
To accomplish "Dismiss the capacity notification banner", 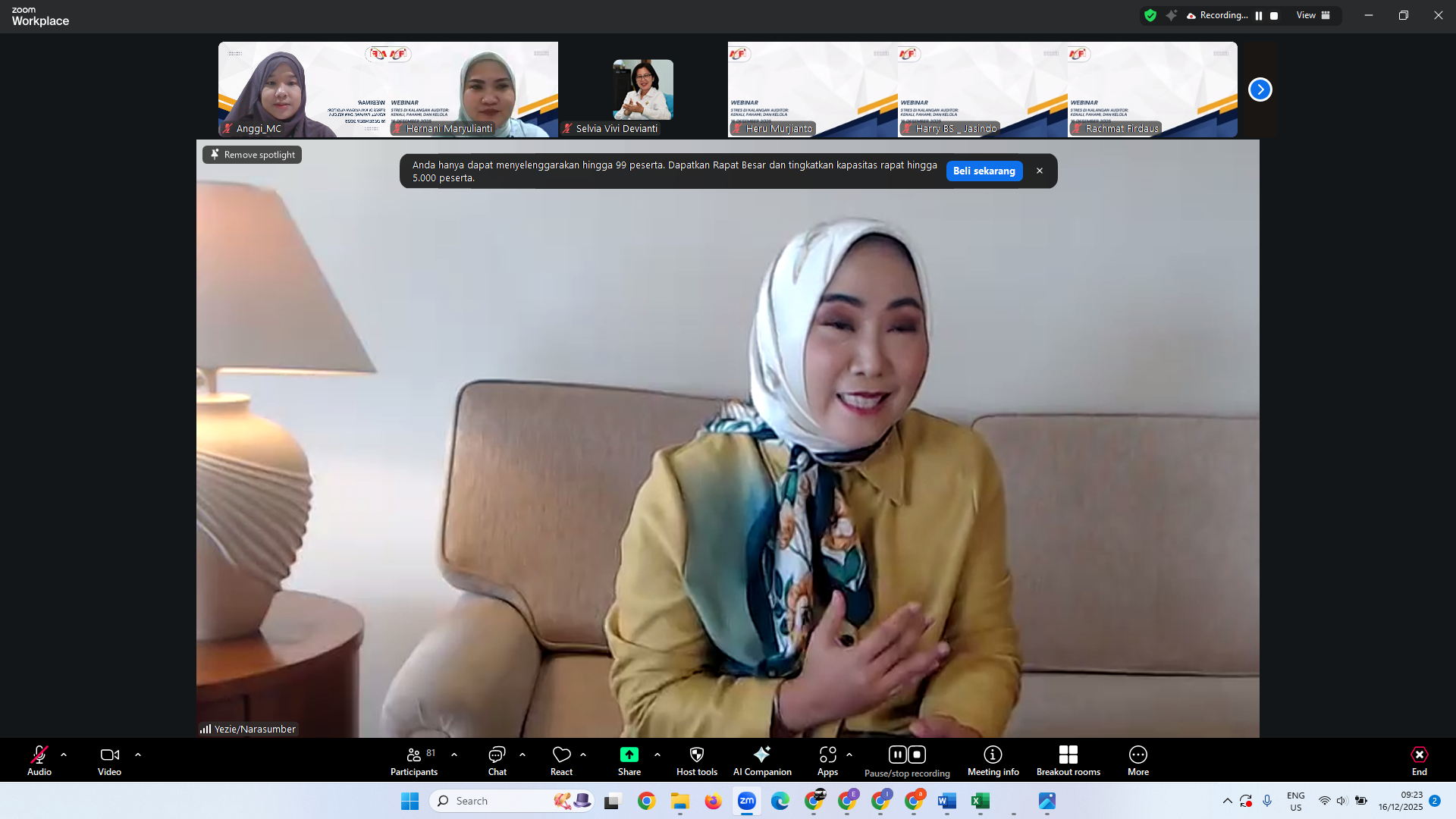I will click(1040, 171).
